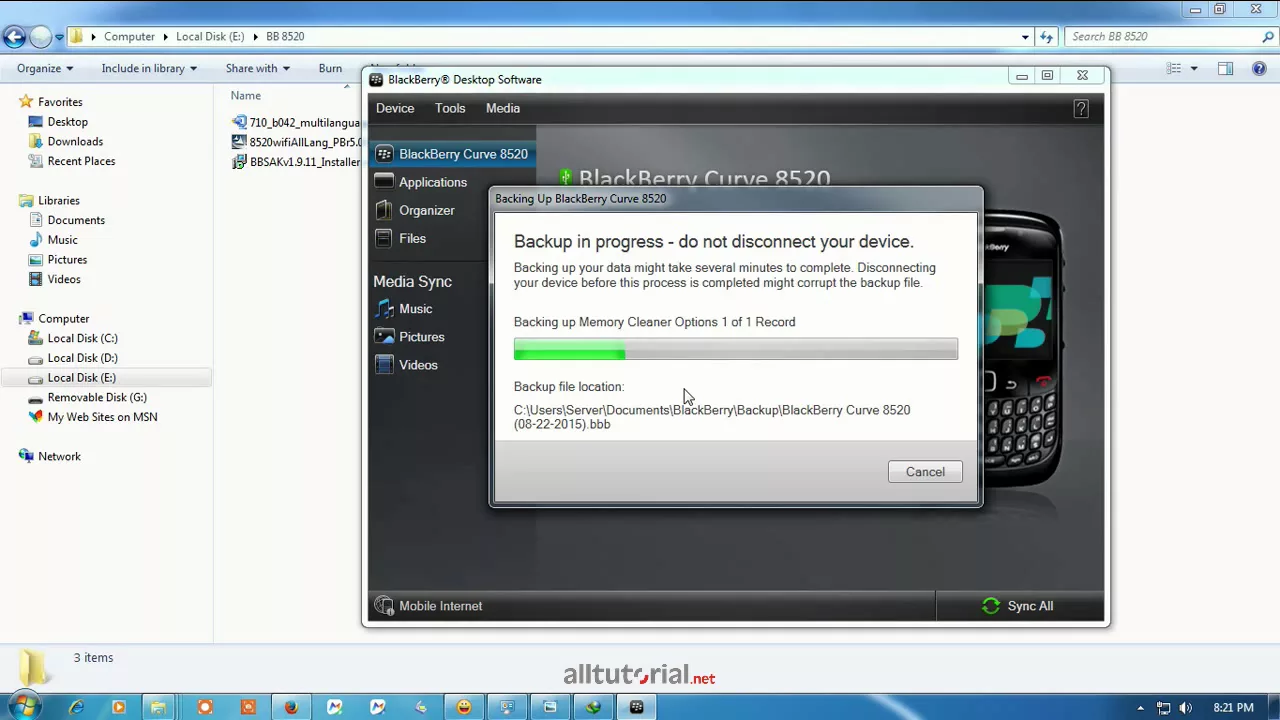Click the Sync All button
This screenshot has height=720, width=1280.
1019,606
